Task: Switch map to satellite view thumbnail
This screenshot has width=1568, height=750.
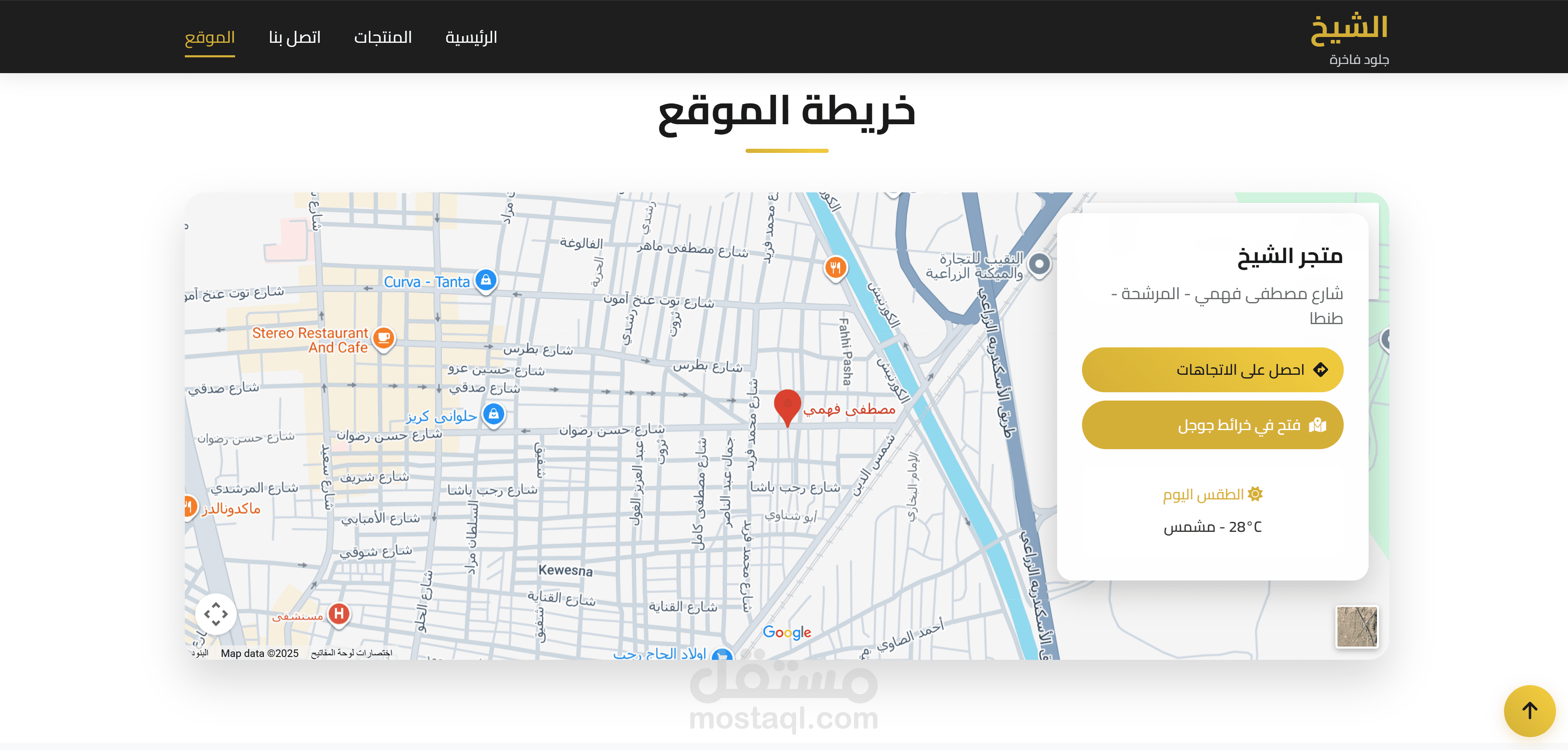Action: [x=1356, y=627]
